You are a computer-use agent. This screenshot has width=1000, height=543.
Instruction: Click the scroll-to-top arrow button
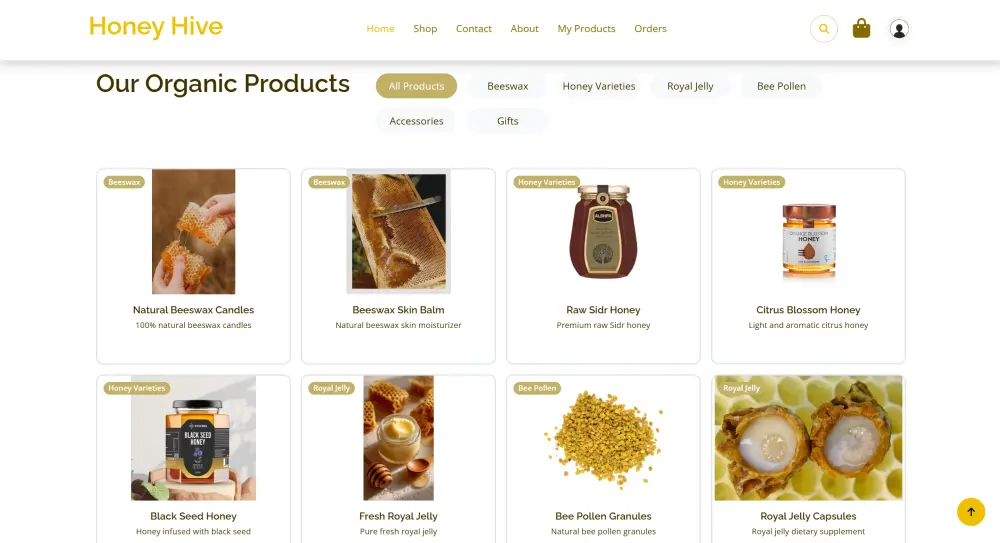point(971,512)
